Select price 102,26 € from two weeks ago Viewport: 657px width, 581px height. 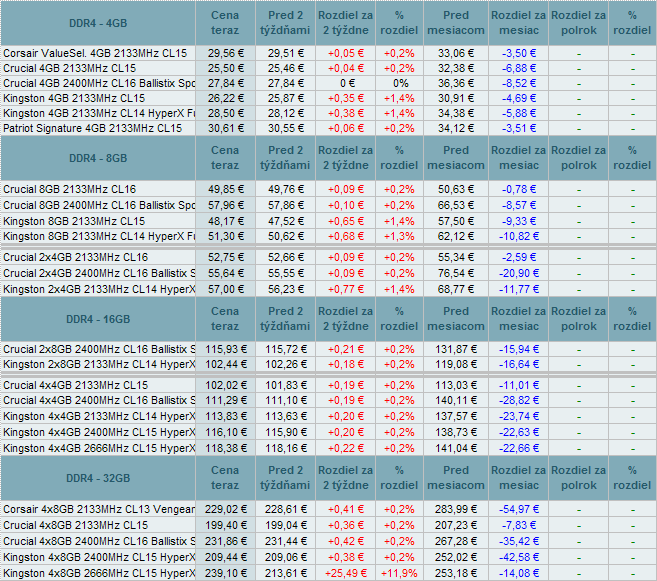click(x=286, y=364)
